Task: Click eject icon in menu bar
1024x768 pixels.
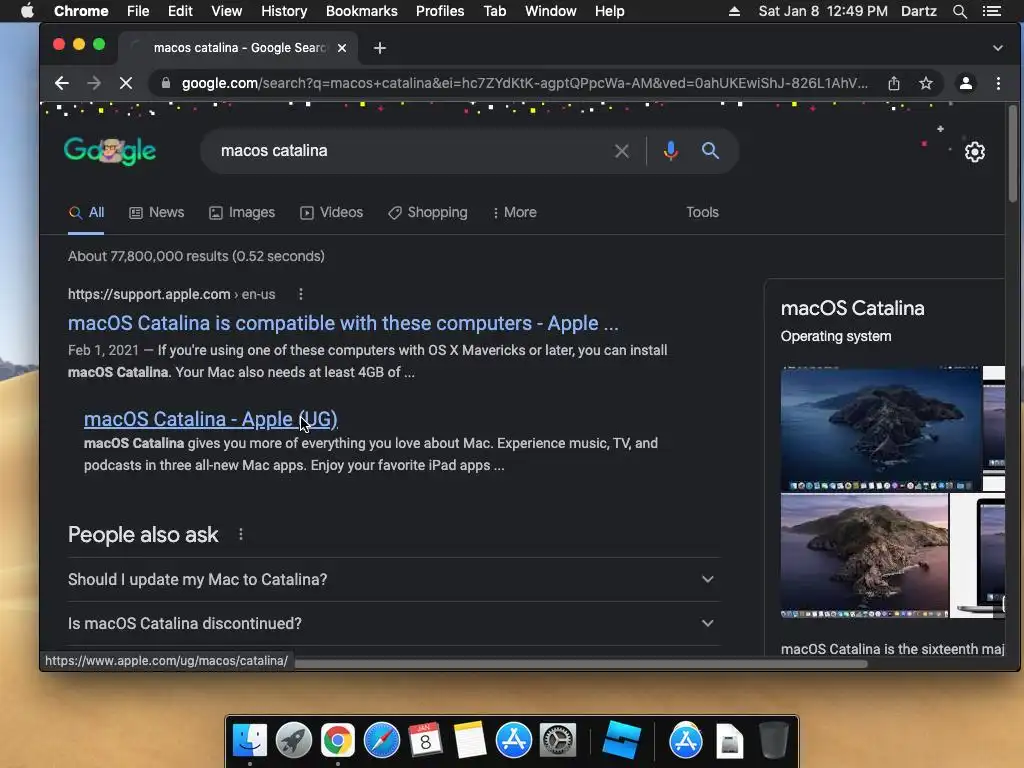Action: [734, 11]
